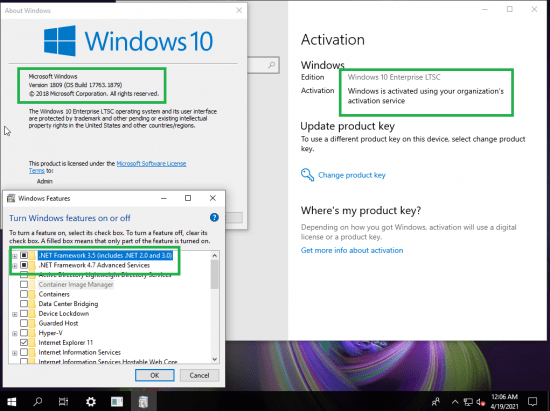
Task: Expand the Hyper-V tree node
Action: [15, 333]
